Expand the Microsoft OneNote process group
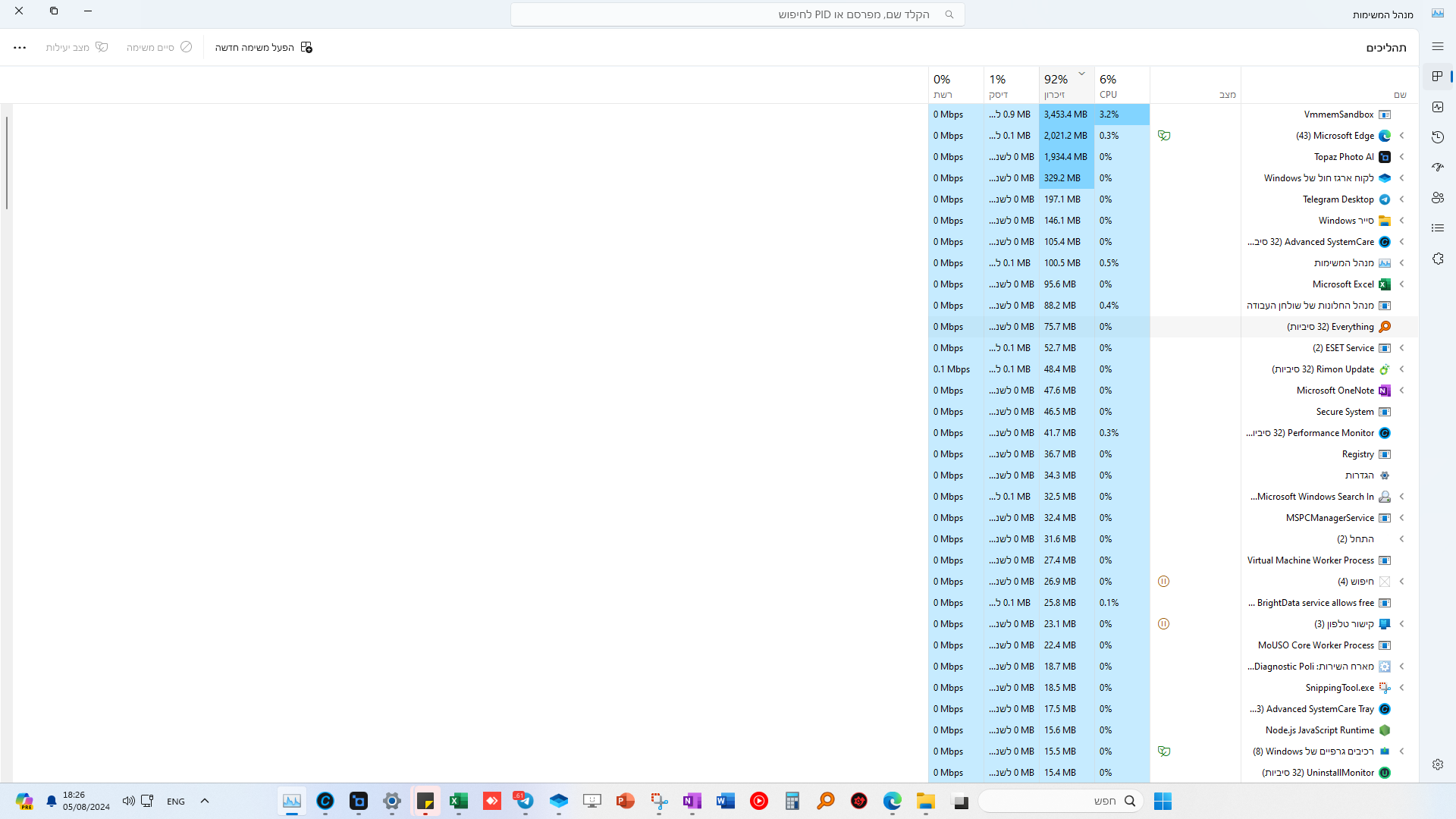 [x=1401, y=391]
